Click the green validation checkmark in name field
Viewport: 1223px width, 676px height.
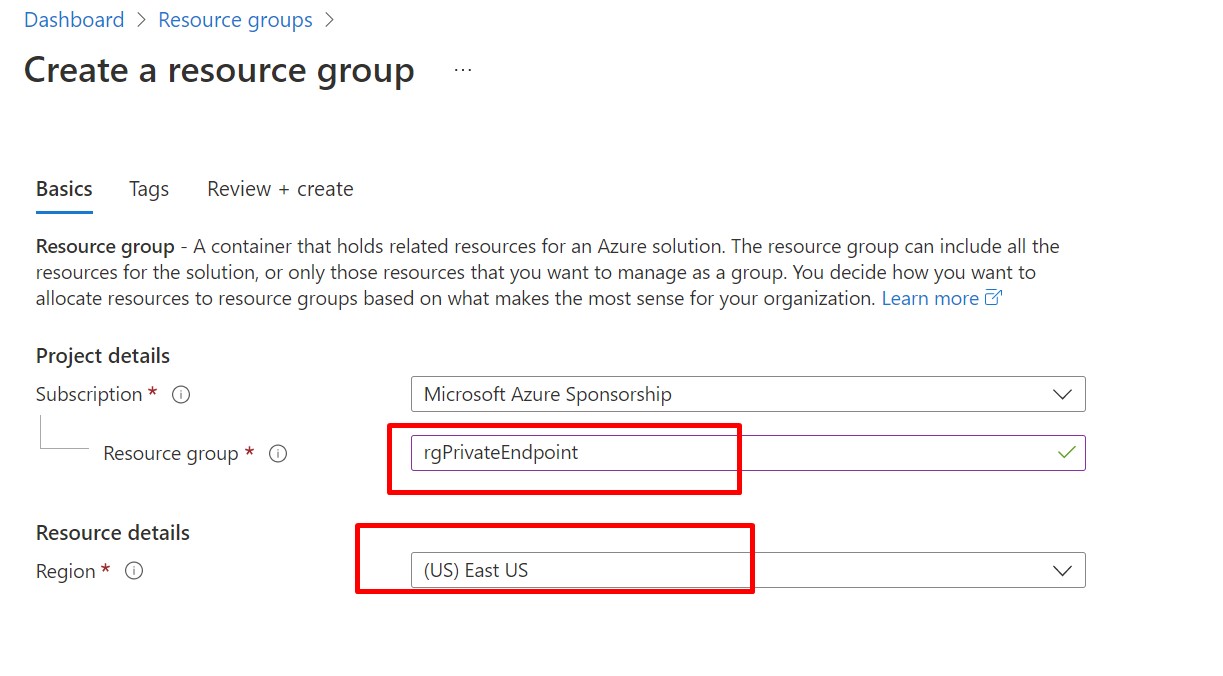[1066, 453]
